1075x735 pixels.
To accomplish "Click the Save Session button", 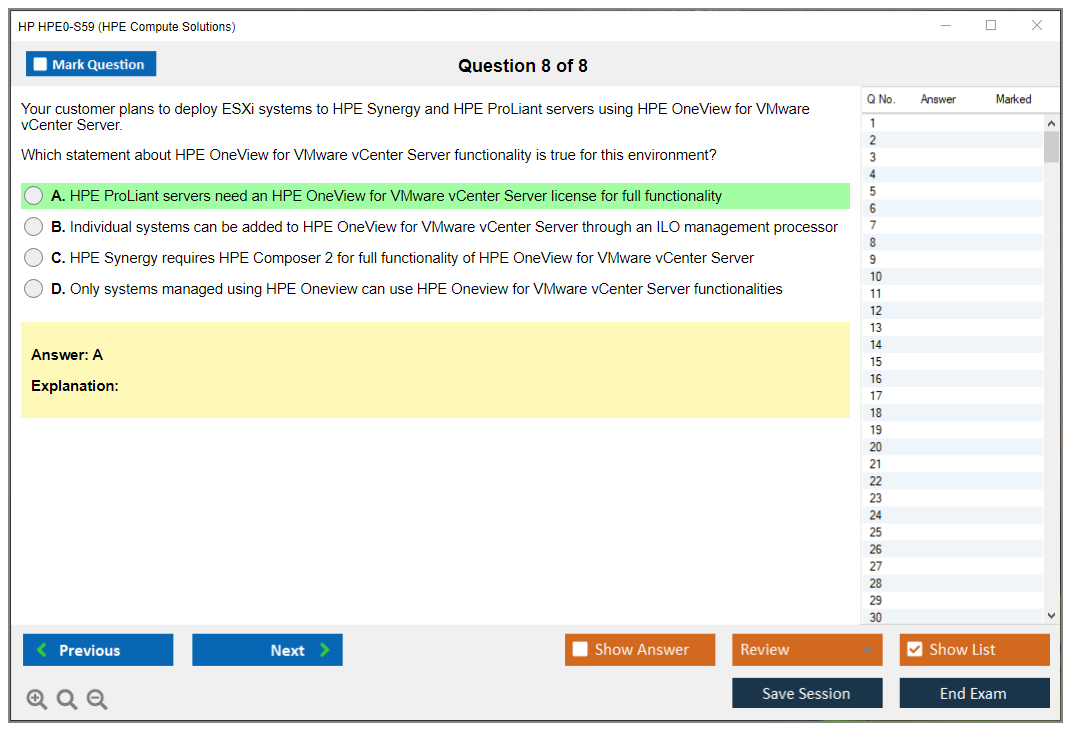I will [806, 693].
